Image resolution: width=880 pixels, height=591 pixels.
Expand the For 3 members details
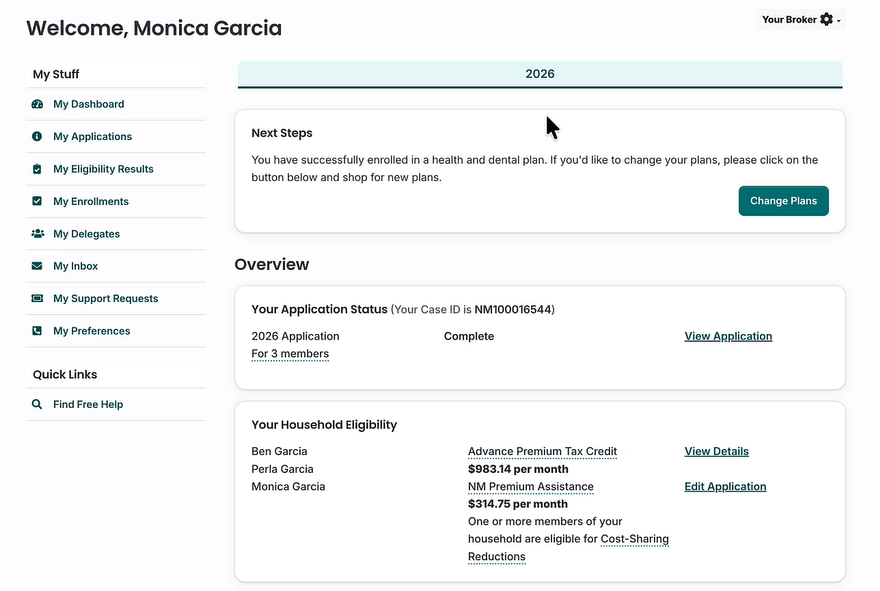290,354
